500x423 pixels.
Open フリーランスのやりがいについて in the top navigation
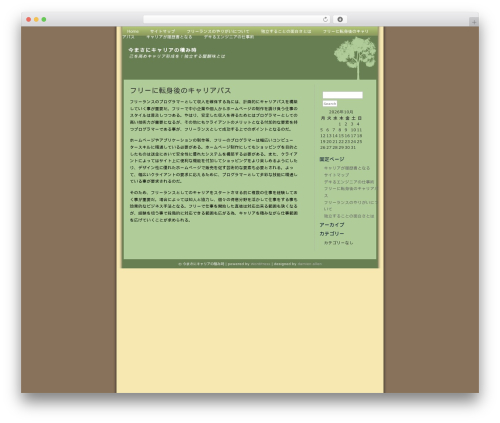tap(218, 31)
